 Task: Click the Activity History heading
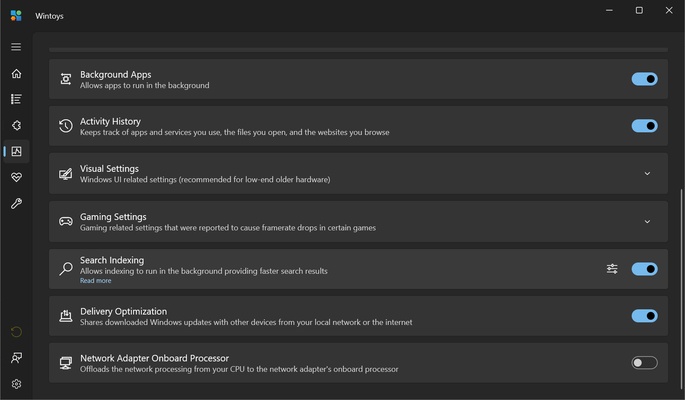click(110, 121)
